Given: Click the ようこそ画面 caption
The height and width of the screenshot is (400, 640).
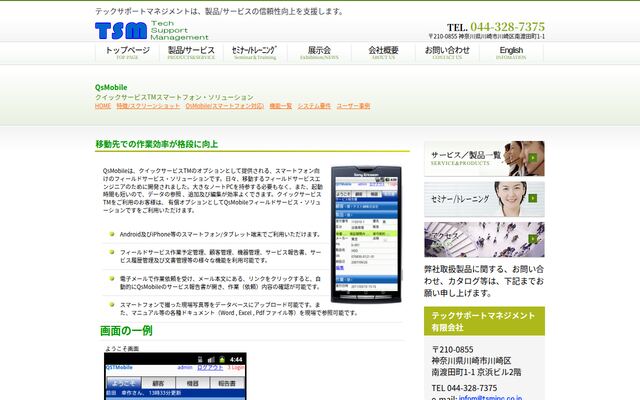Looking at the screenshot, I should 122,349.
